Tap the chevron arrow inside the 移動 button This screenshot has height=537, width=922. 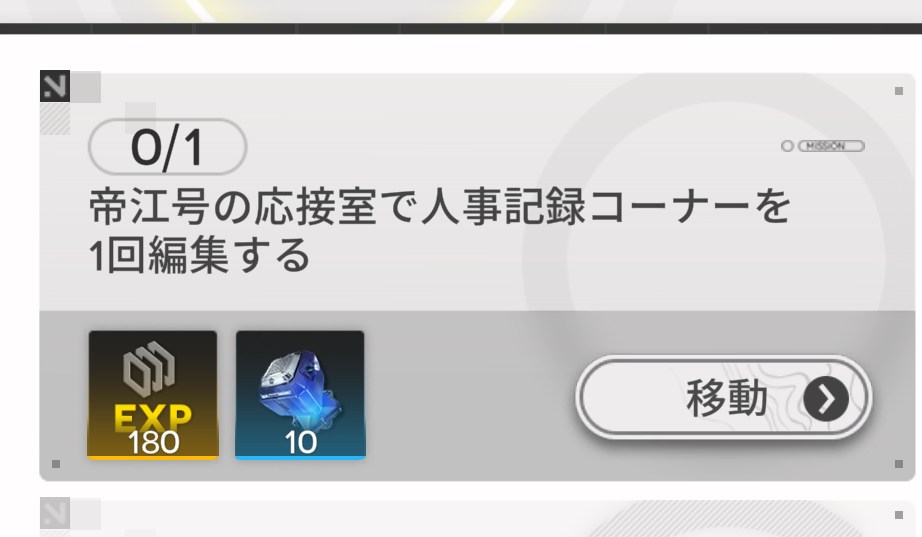point(826,399)
